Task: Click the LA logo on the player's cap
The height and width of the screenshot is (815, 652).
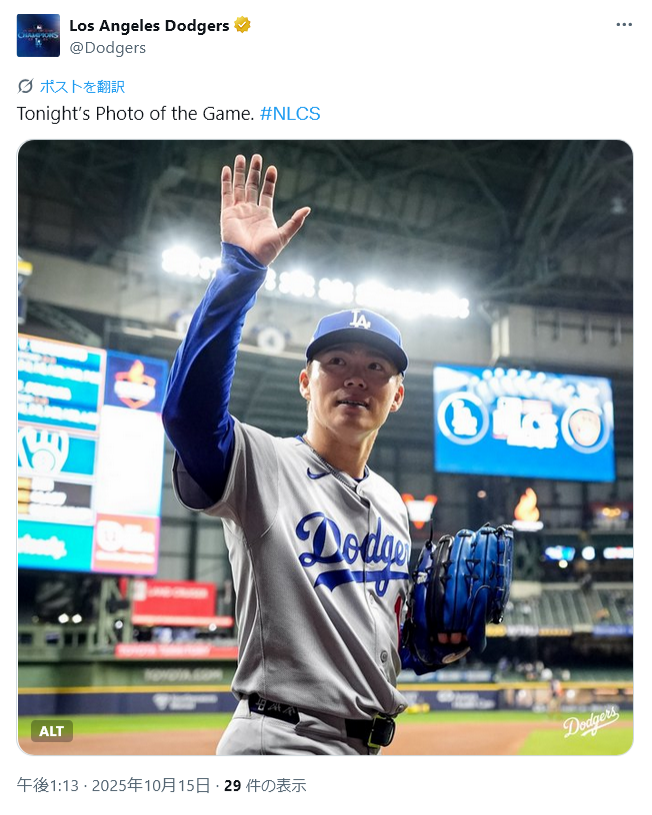Action: tap(360, 320)
